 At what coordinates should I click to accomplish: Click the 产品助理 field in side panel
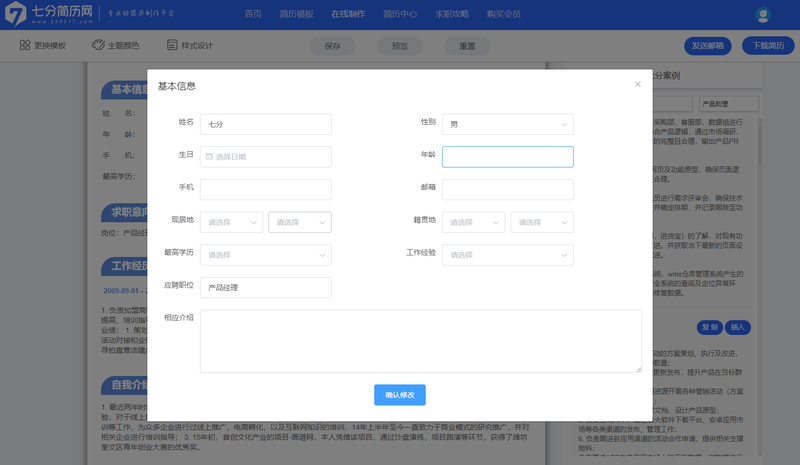point(729,104)
